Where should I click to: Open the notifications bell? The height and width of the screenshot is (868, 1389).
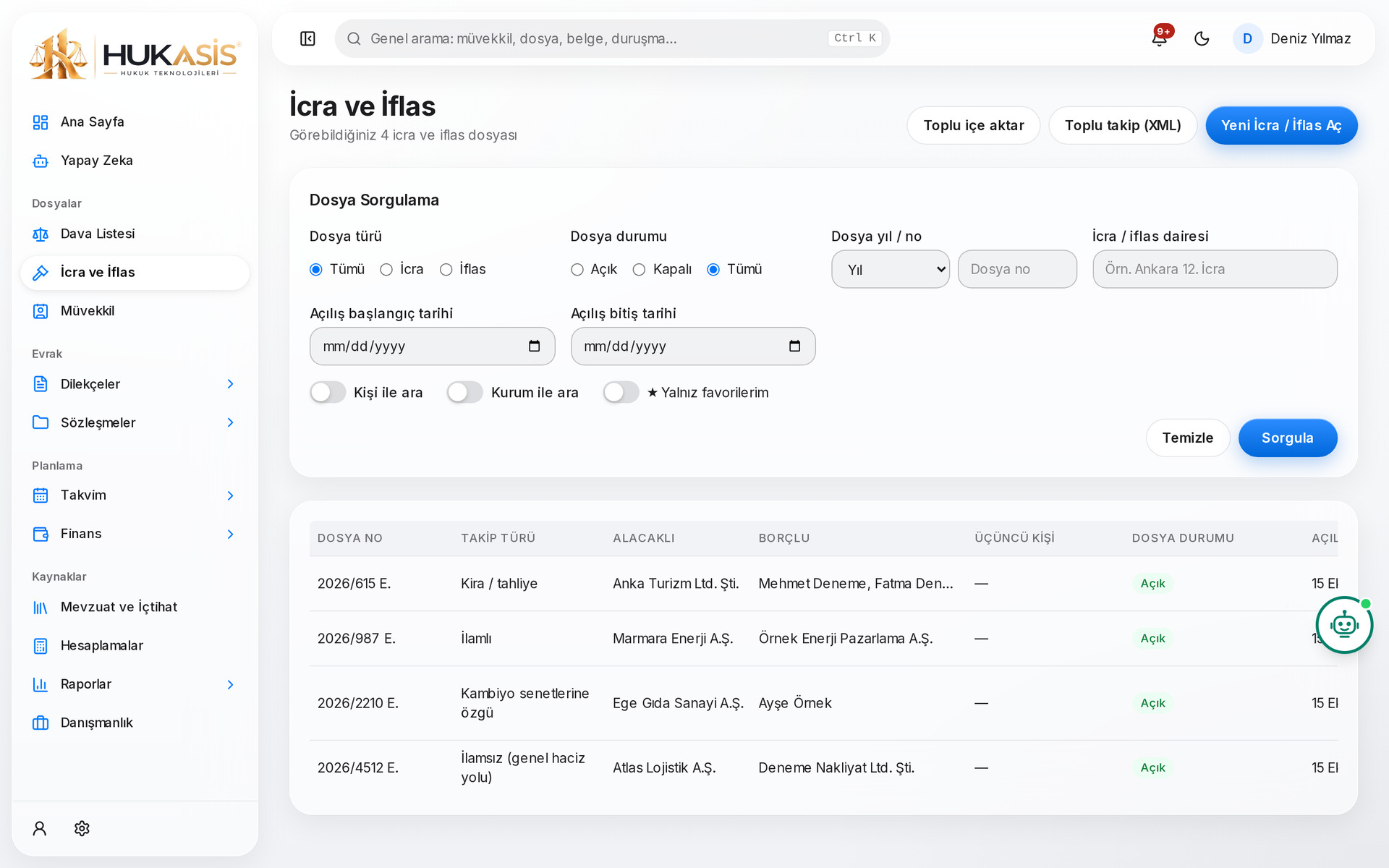tap(1159, 38)
